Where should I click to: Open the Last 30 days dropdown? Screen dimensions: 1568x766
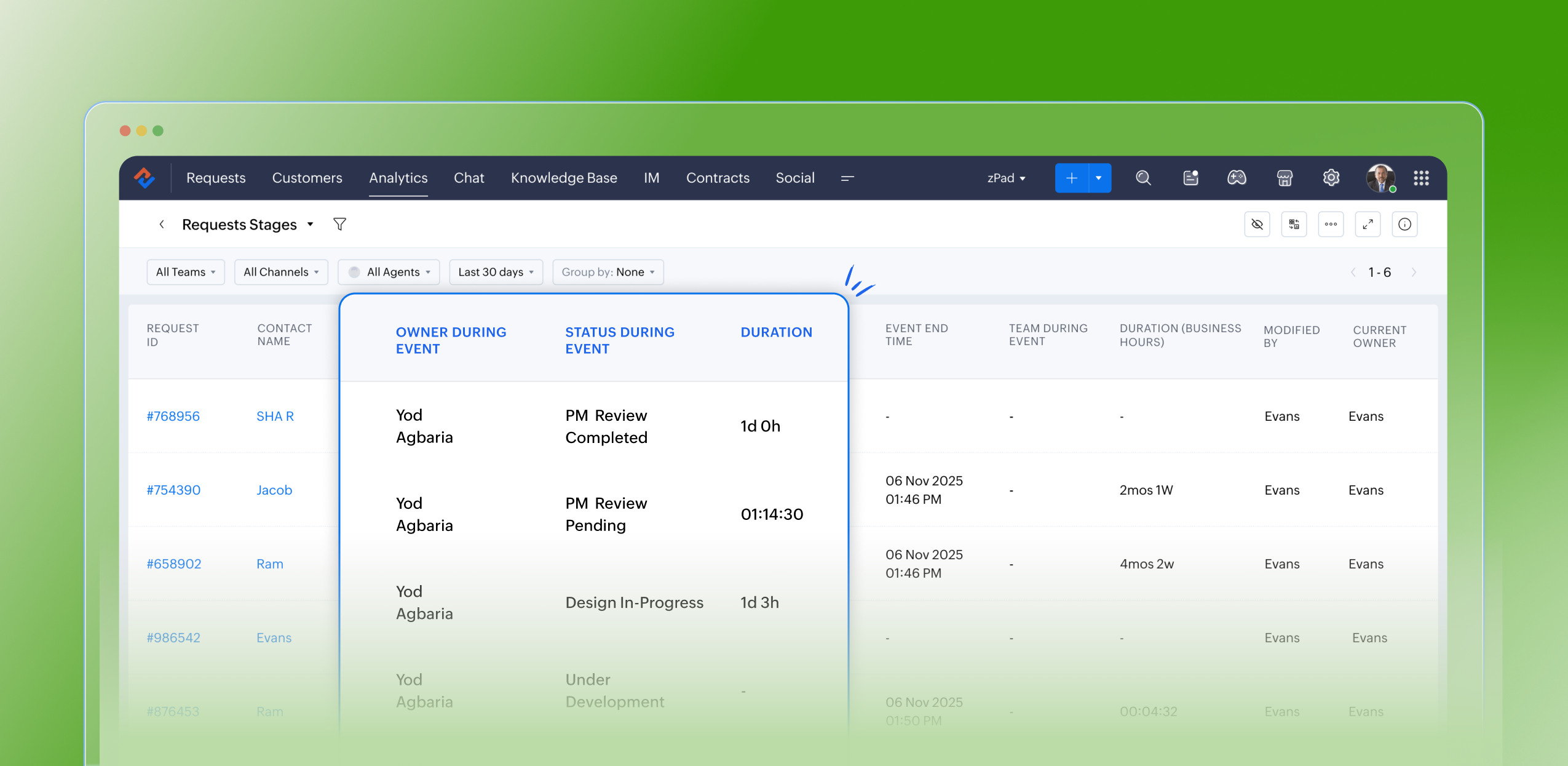(496, 272)
